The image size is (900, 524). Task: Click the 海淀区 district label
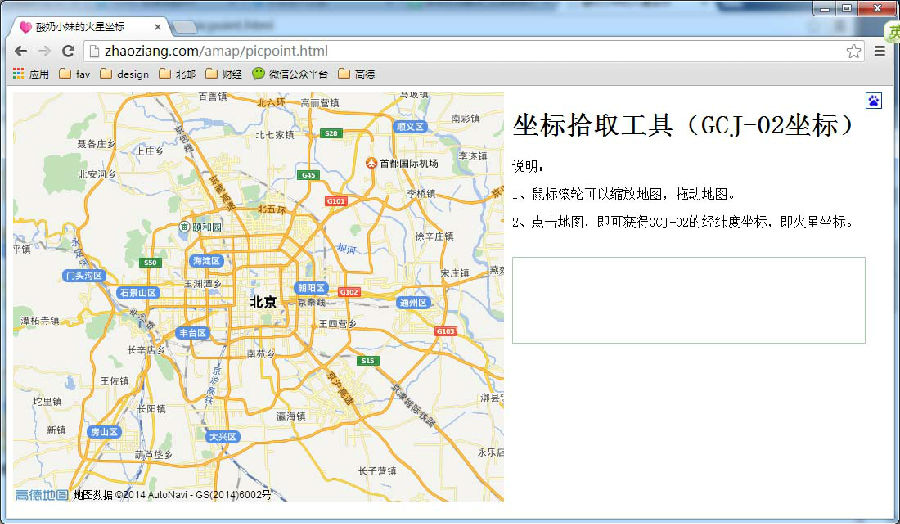click(206, 261)
